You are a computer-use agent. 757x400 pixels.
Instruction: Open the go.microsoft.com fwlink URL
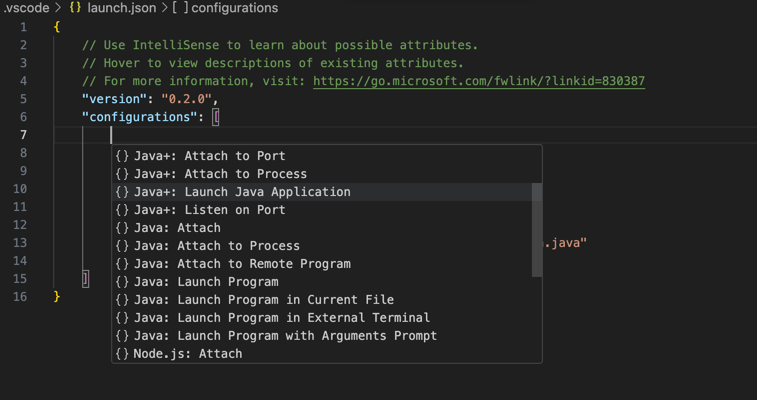point(478,81)
